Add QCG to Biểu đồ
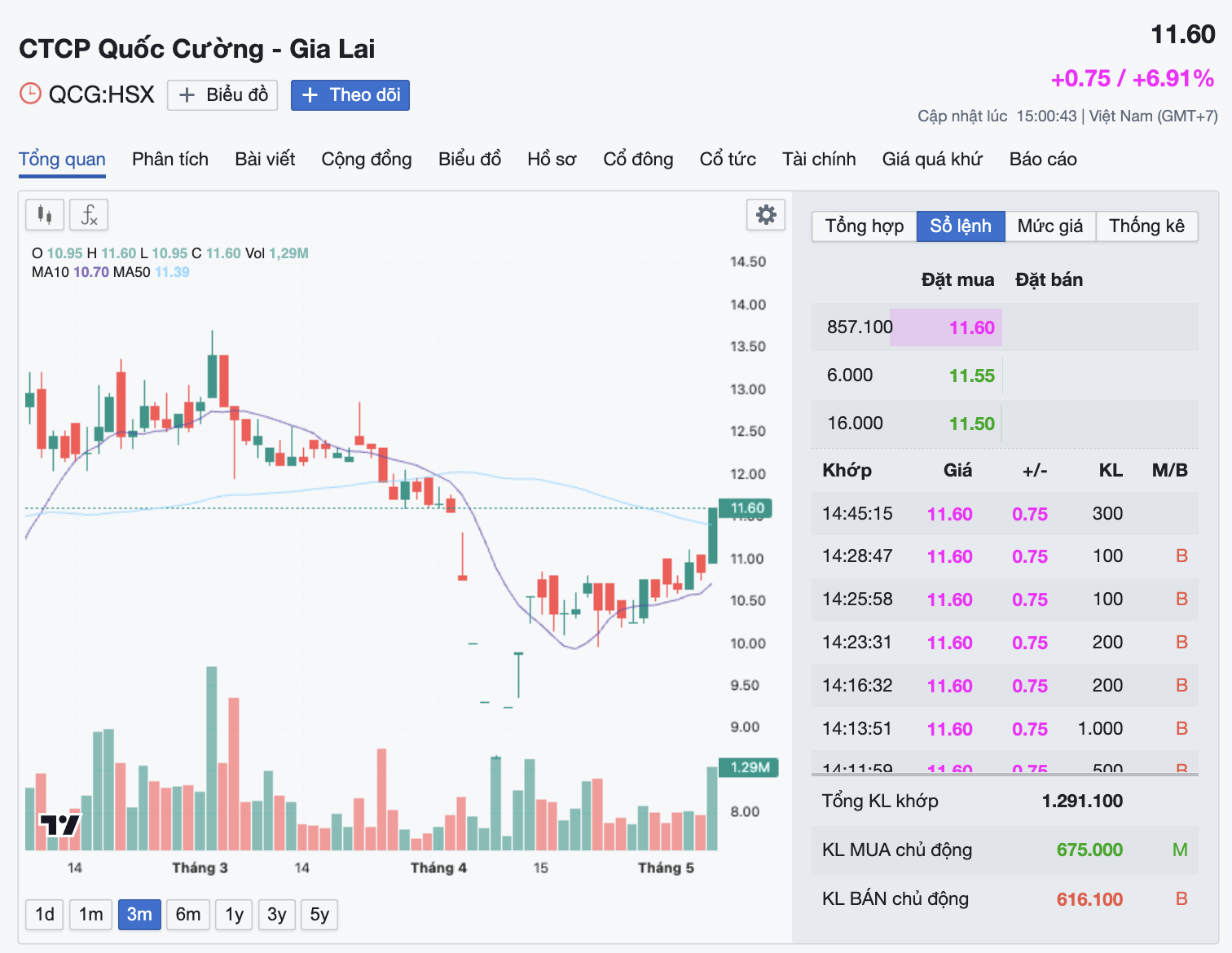1232x953 pixels. pos(222,95)
